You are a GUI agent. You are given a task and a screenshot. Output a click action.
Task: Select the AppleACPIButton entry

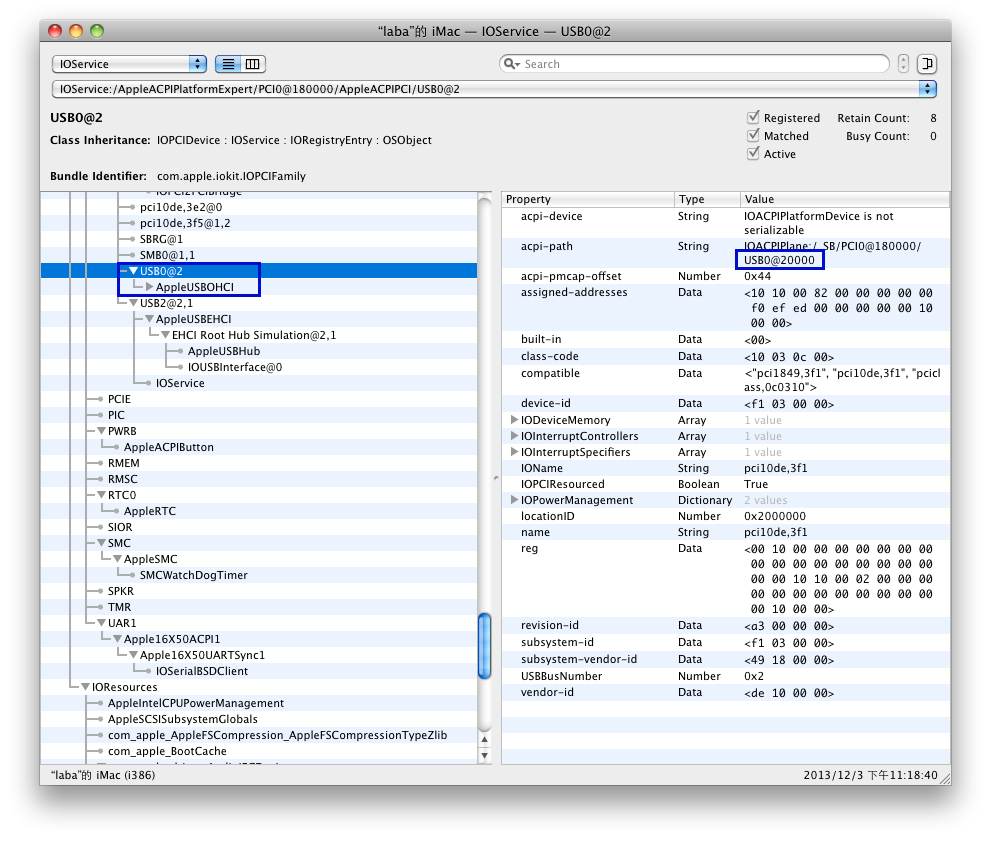pos(169,447)
